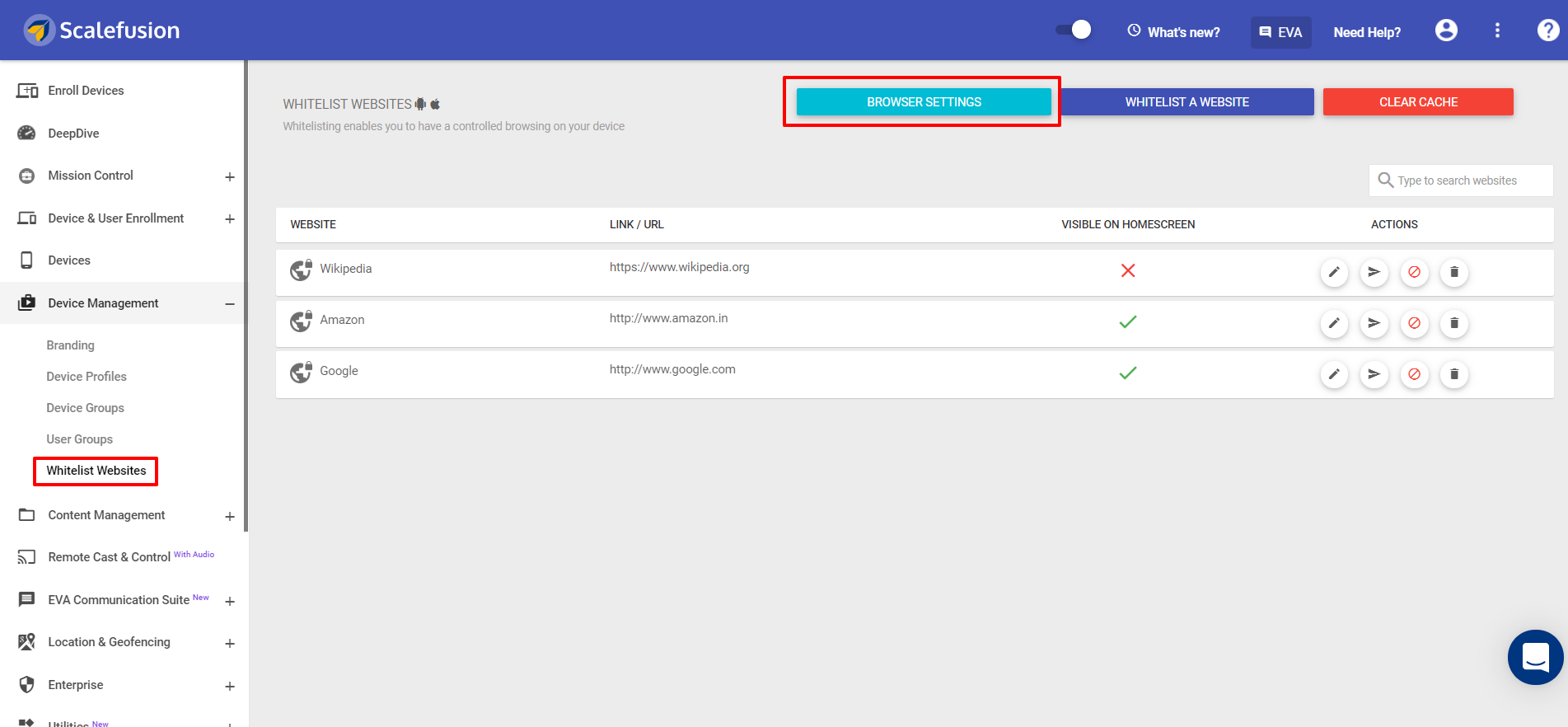
Task: Click the Enterprise shield icon
Action: pyautogui.click(x=27, y=685)
